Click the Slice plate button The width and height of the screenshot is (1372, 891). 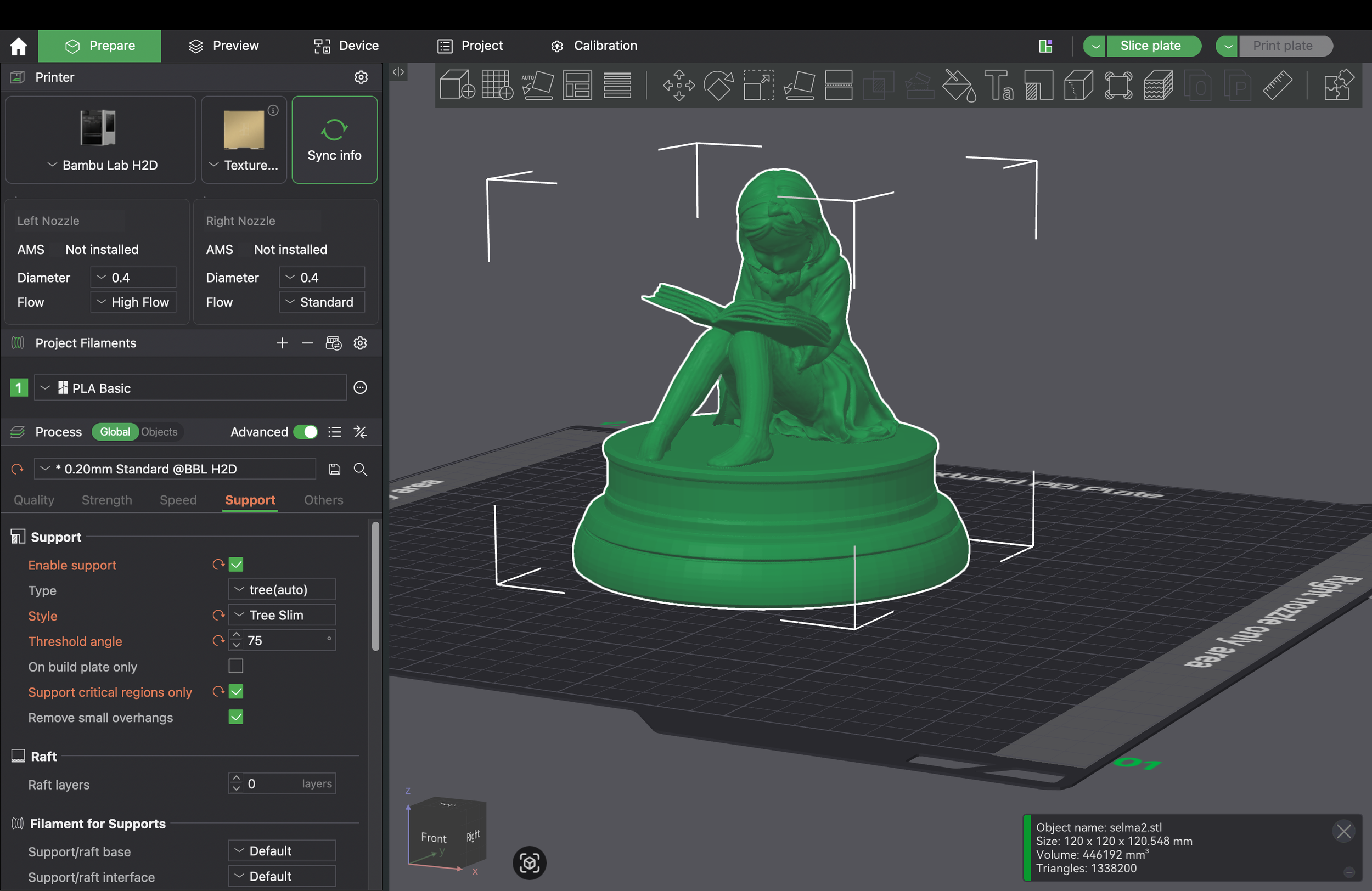point(1150,46)
